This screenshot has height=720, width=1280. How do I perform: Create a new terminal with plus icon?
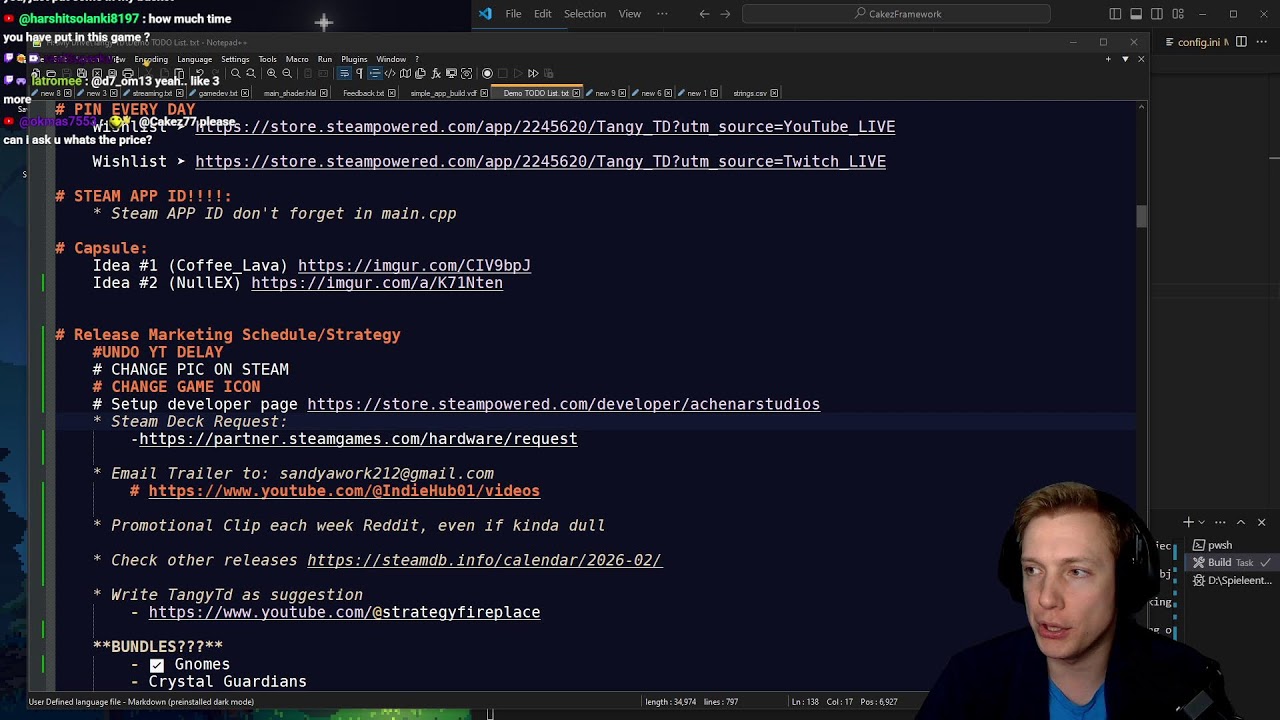pyautogui.click(x=1188, y=522)
